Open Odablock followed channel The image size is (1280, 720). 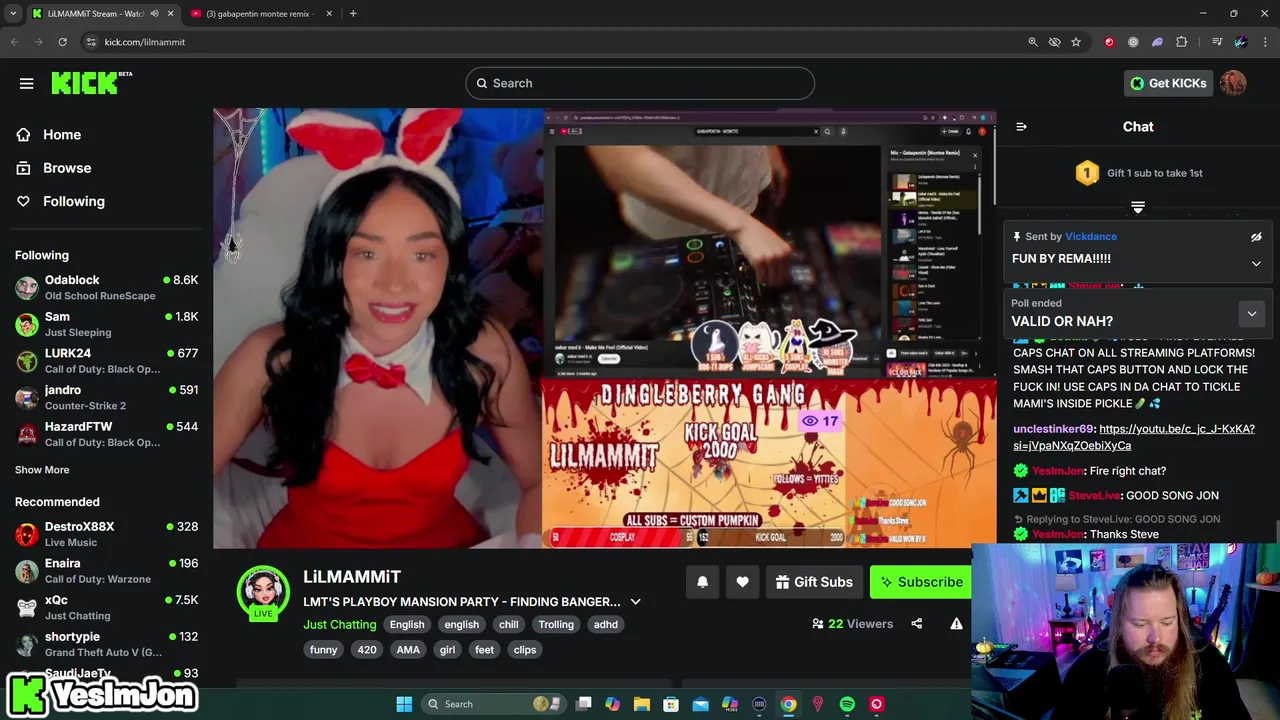pos(106,287)
